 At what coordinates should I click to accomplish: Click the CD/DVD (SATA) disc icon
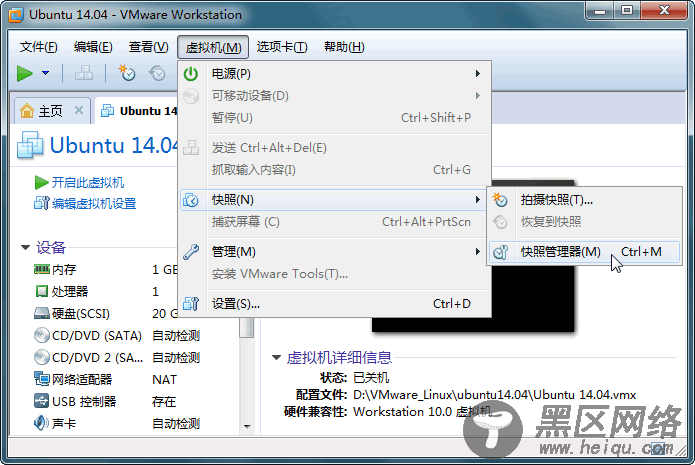pyautogui.click(x=42, y=335)
